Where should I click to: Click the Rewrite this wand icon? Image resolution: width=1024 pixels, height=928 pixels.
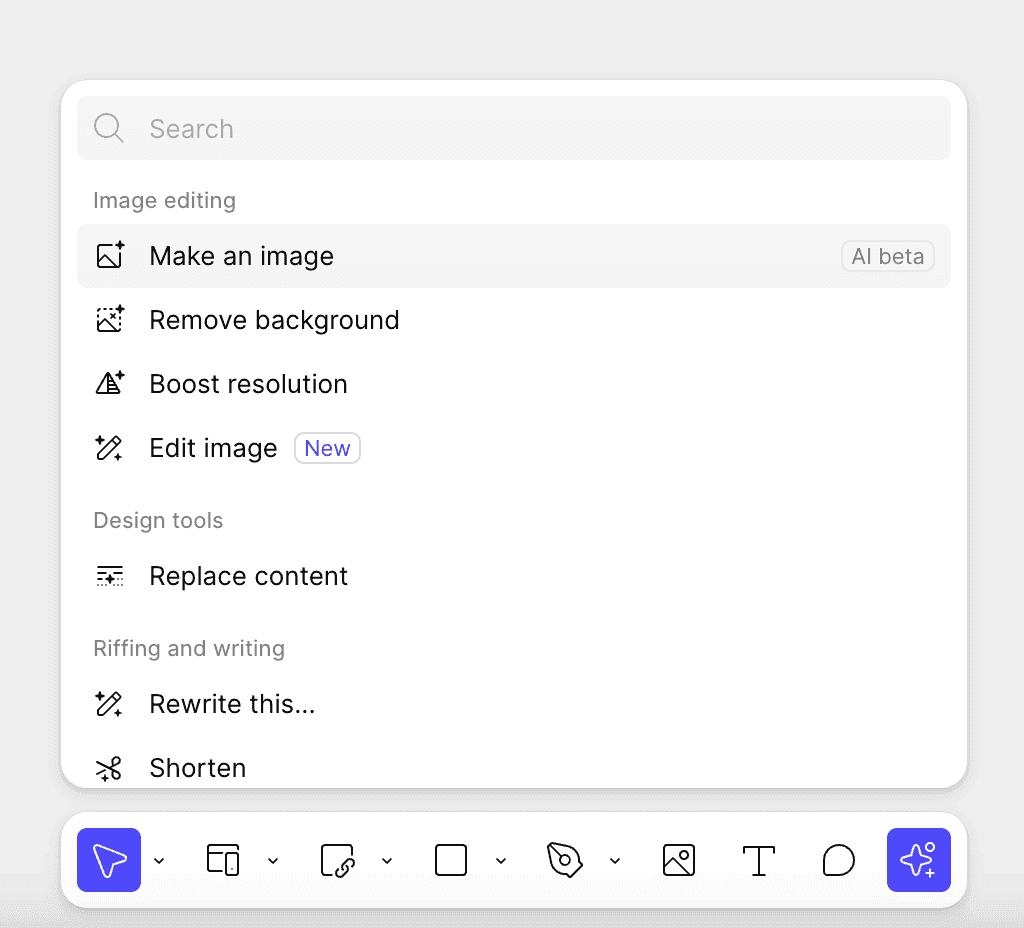tap(109, 704)
